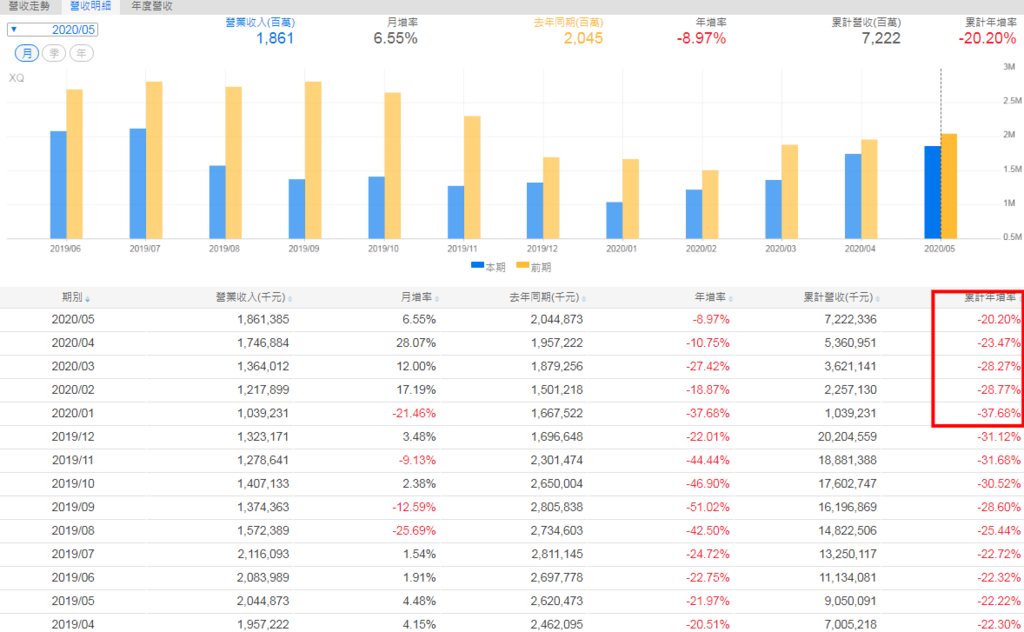
Task: Click the 2020/03 table row period
Action: [73, 366]
